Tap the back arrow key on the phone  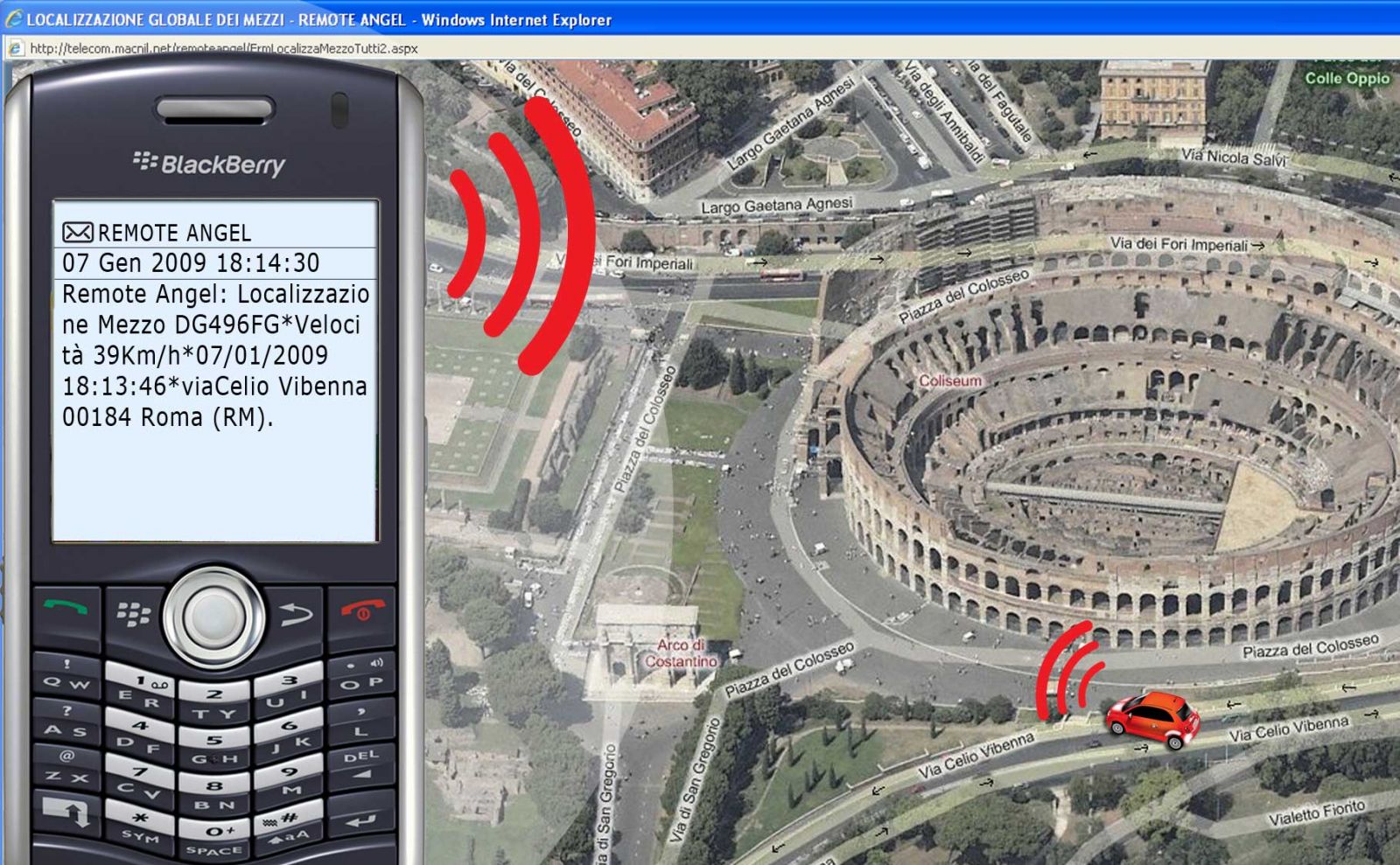click(296, 613)
